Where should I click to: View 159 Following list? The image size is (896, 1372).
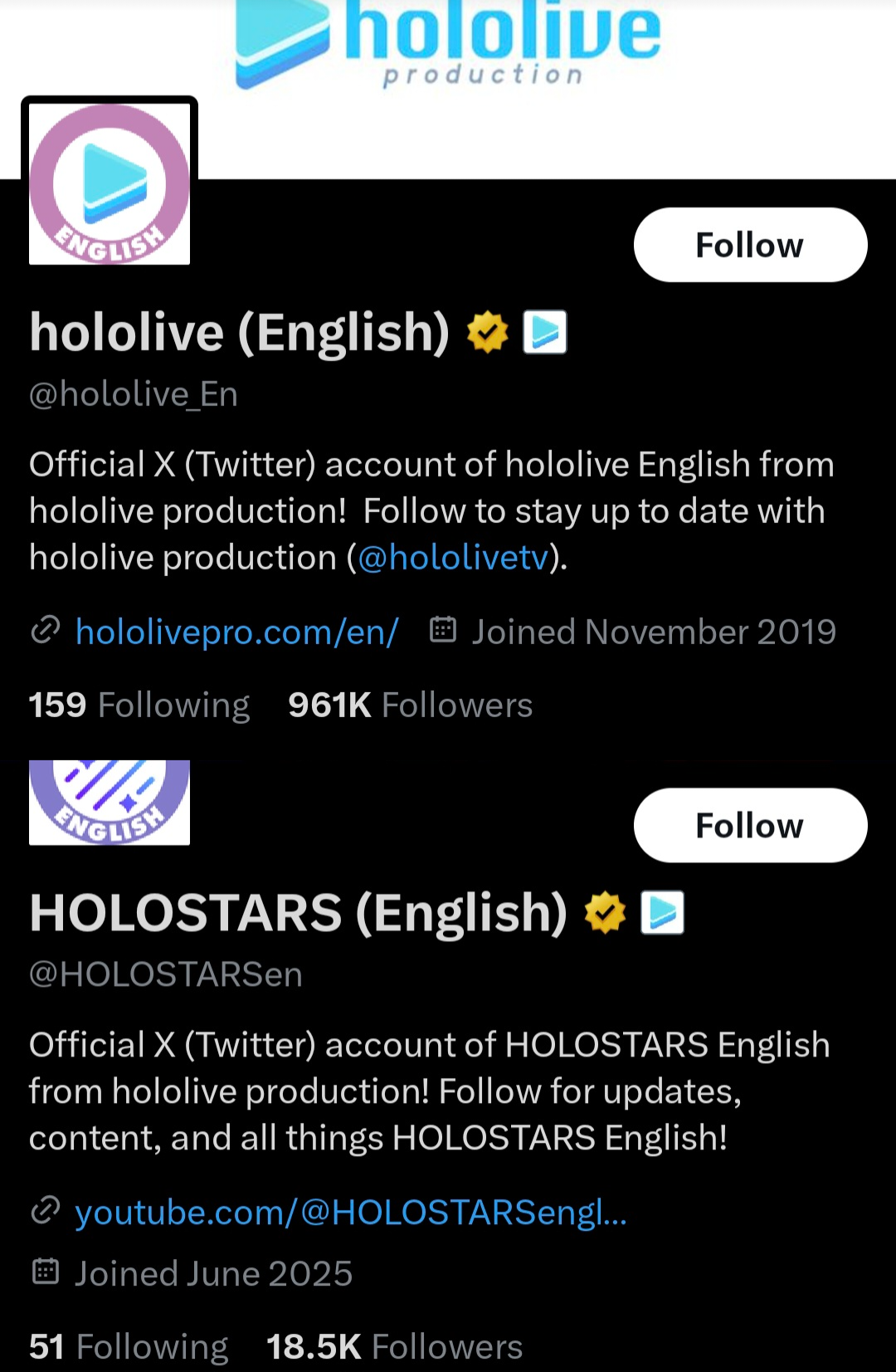point(139,705)
